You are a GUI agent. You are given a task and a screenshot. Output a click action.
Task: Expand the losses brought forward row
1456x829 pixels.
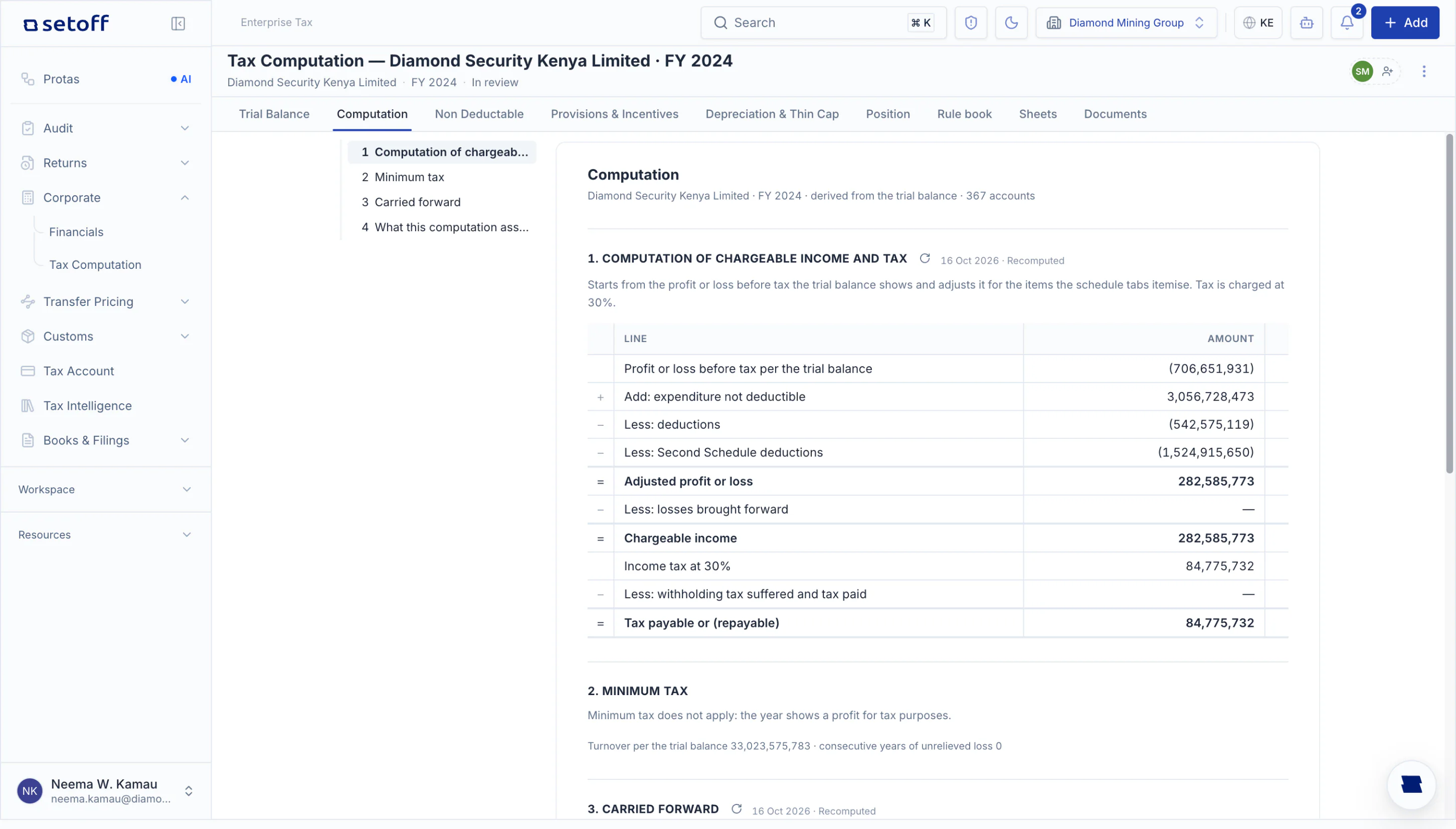point(600,510)
